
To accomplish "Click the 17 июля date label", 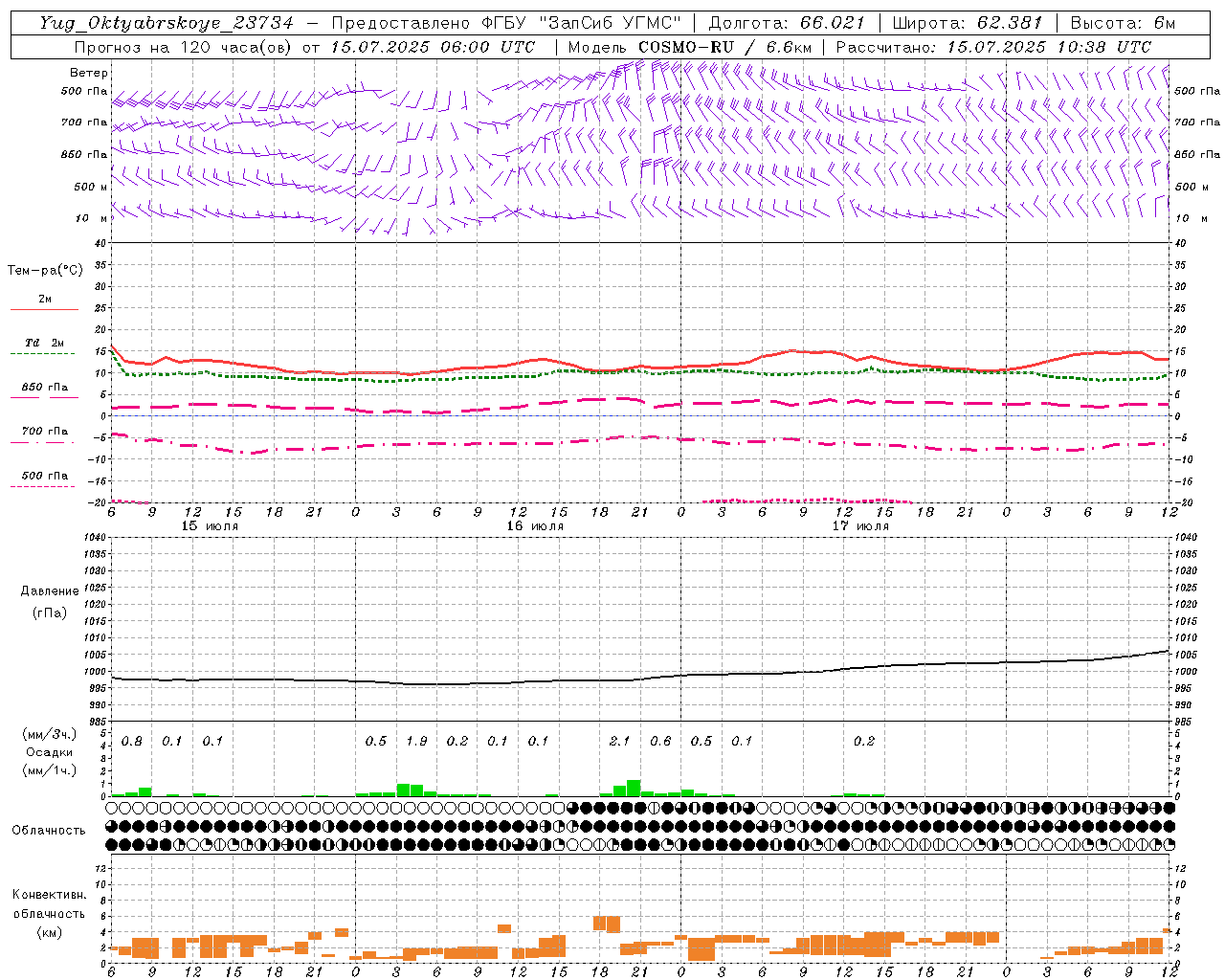I will 860,526.
